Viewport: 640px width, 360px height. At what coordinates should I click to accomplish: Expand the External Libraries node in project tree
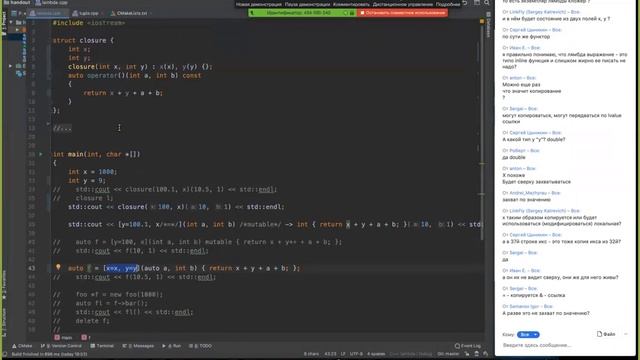coord(11,66)
